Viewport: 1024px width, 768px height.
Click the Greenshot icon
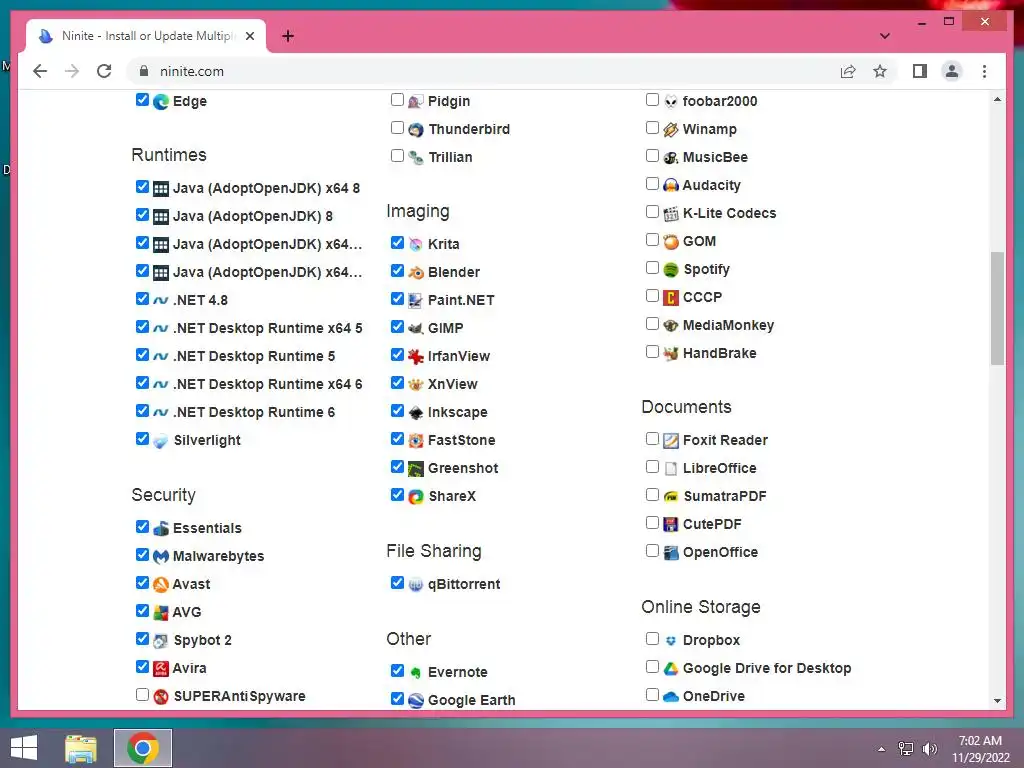(x=415, y=469)
